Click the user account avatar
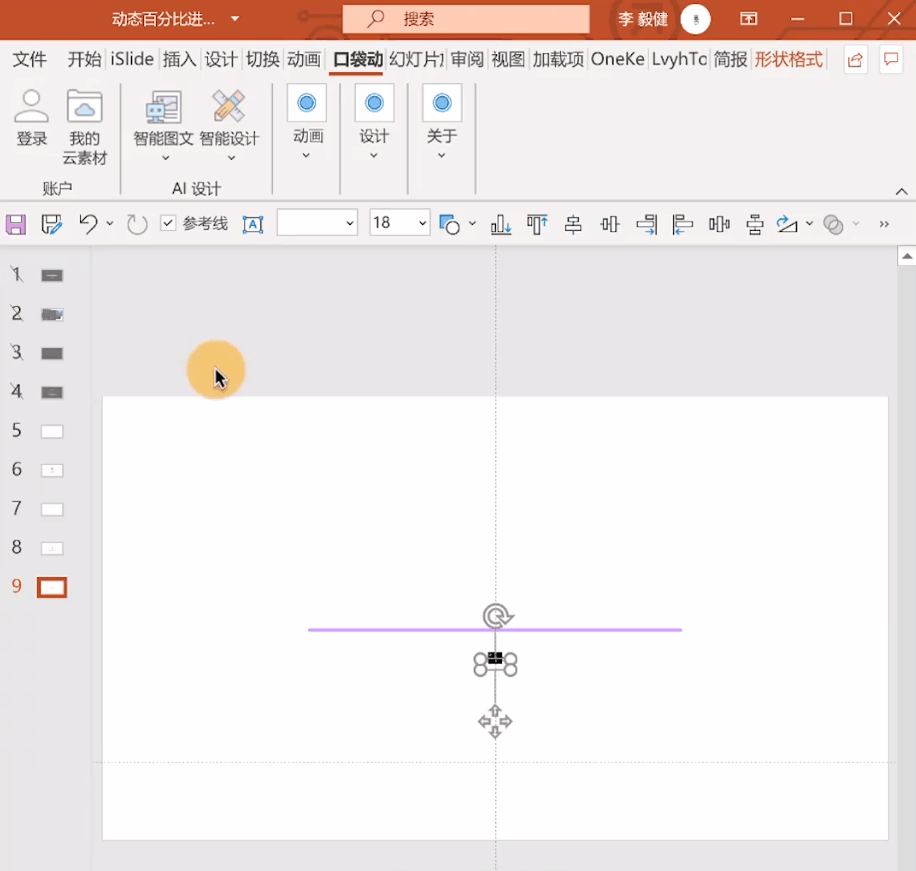 point(695,19)
